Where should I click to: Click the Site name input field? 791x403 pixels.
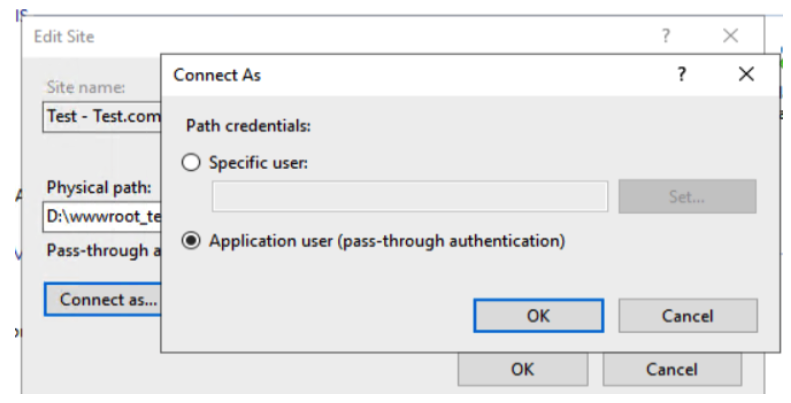coord(102,117)
